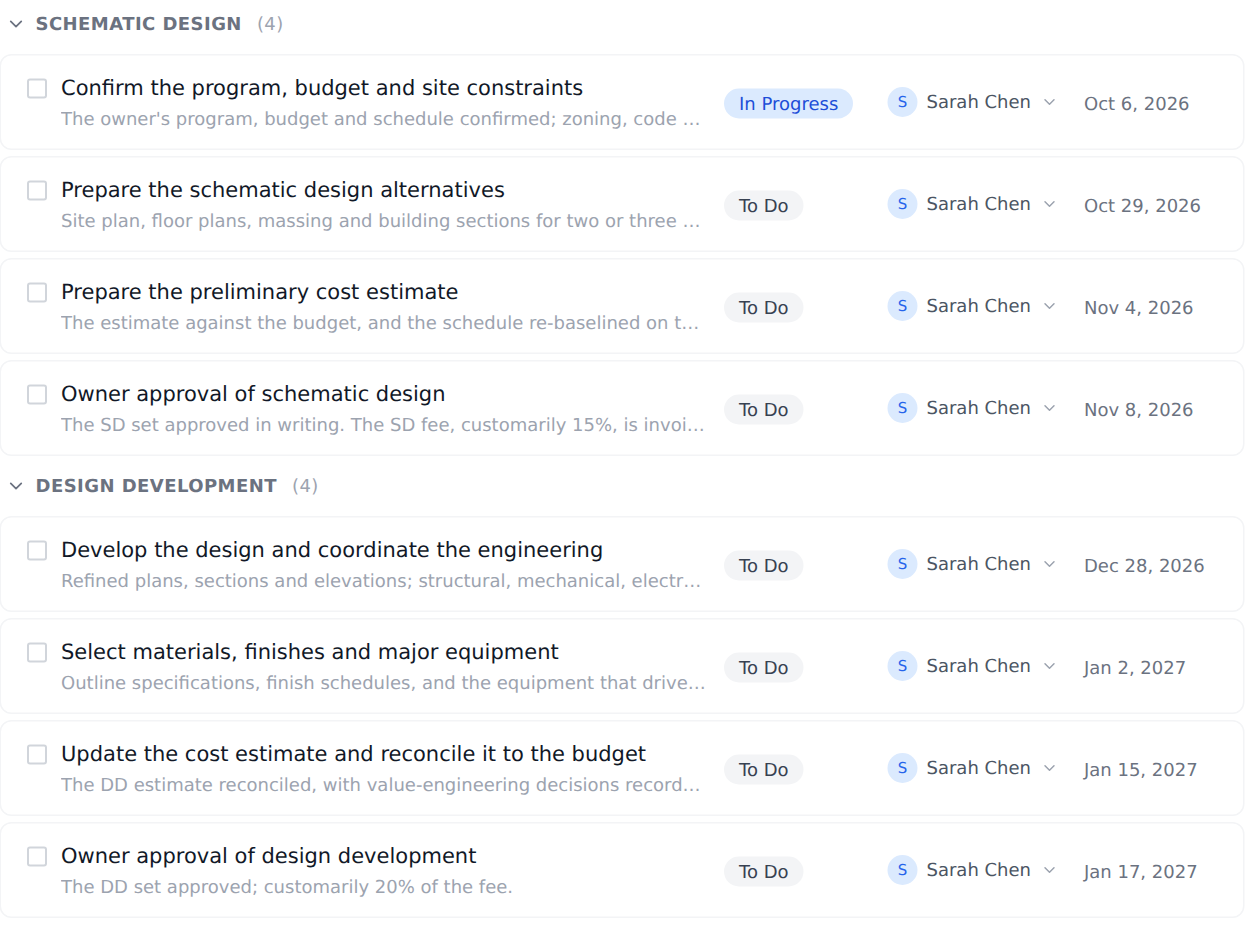Open task 'Select materials, finishes and major equipment'
This screenshot has height=929, width=1245.
pyautogui.click(x=310, y=652)
